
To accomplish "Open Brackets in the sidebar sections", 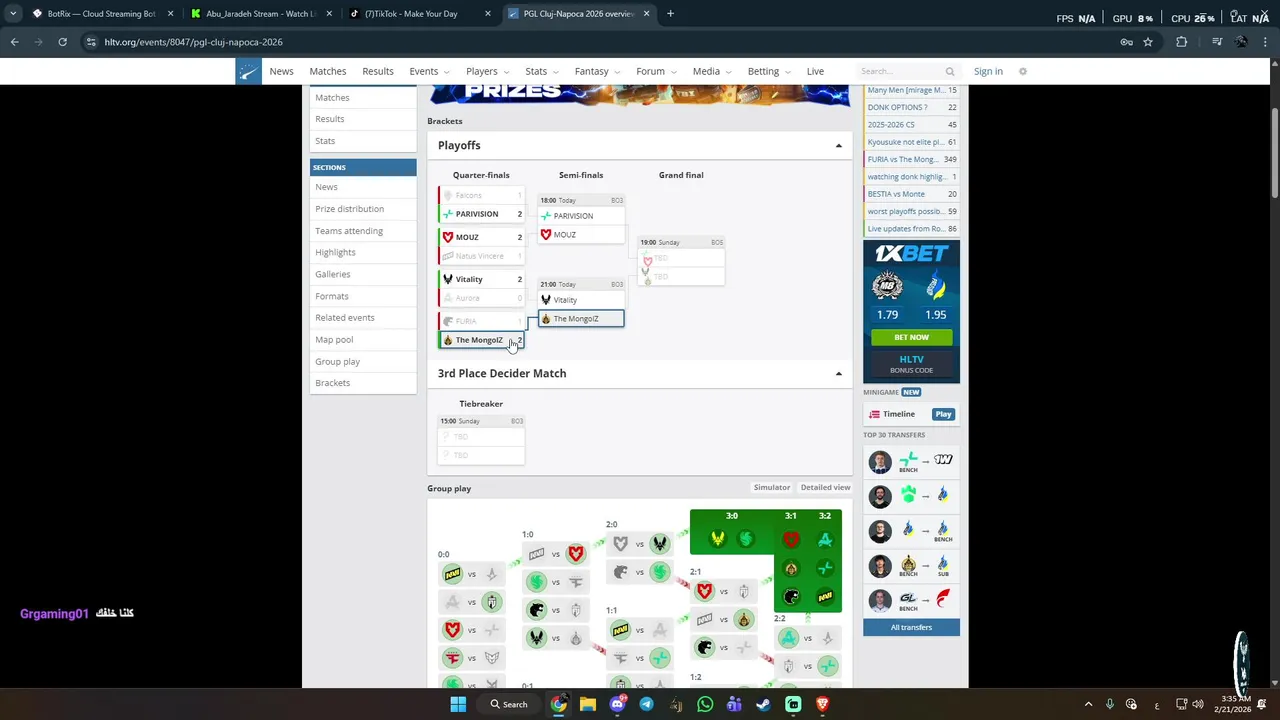I will [332, 383].
